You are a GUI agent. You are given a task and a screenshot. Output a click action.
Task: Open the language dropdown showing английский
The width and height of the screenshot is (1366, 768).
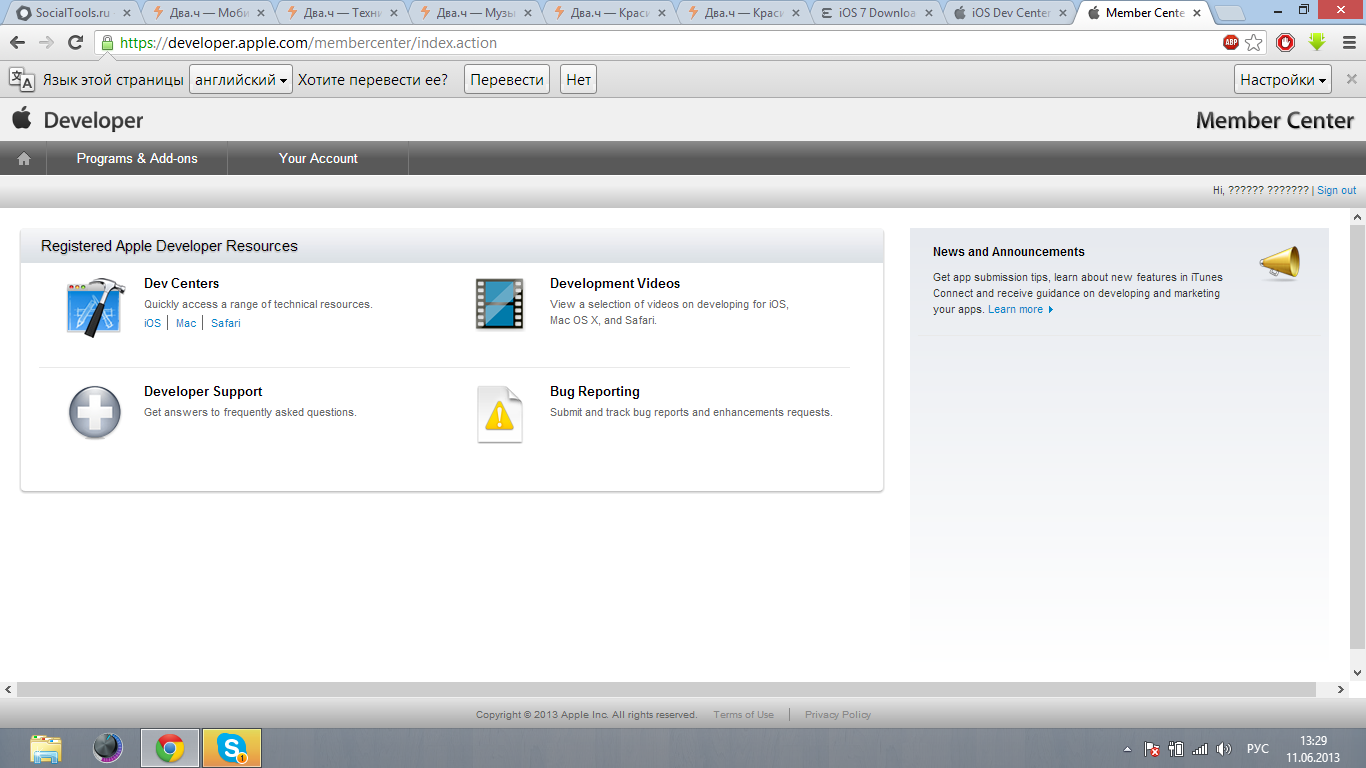pos(241,80)
